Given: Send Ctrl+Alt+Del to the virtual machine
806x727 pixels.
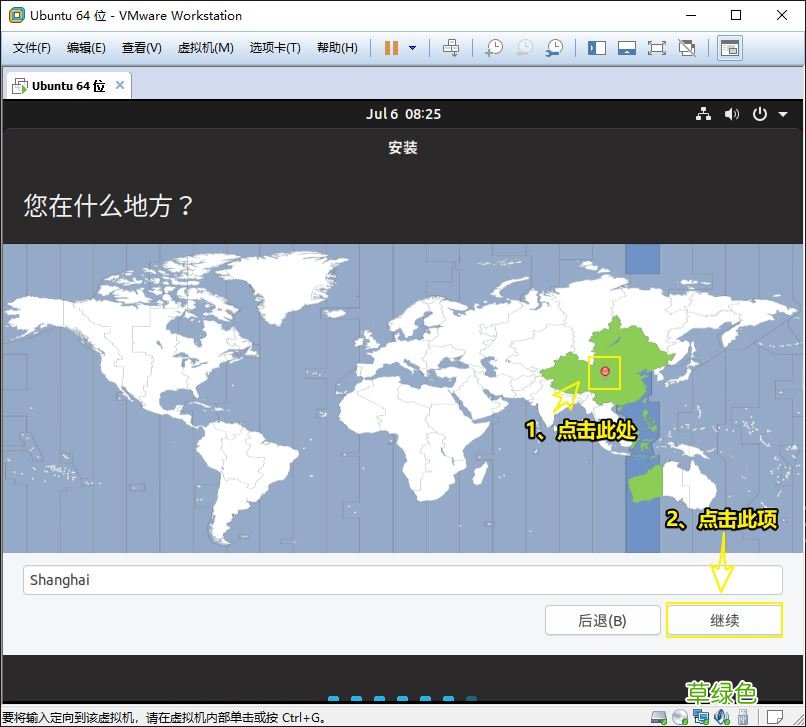Looking at the screenshot, I should coord(451,48).
